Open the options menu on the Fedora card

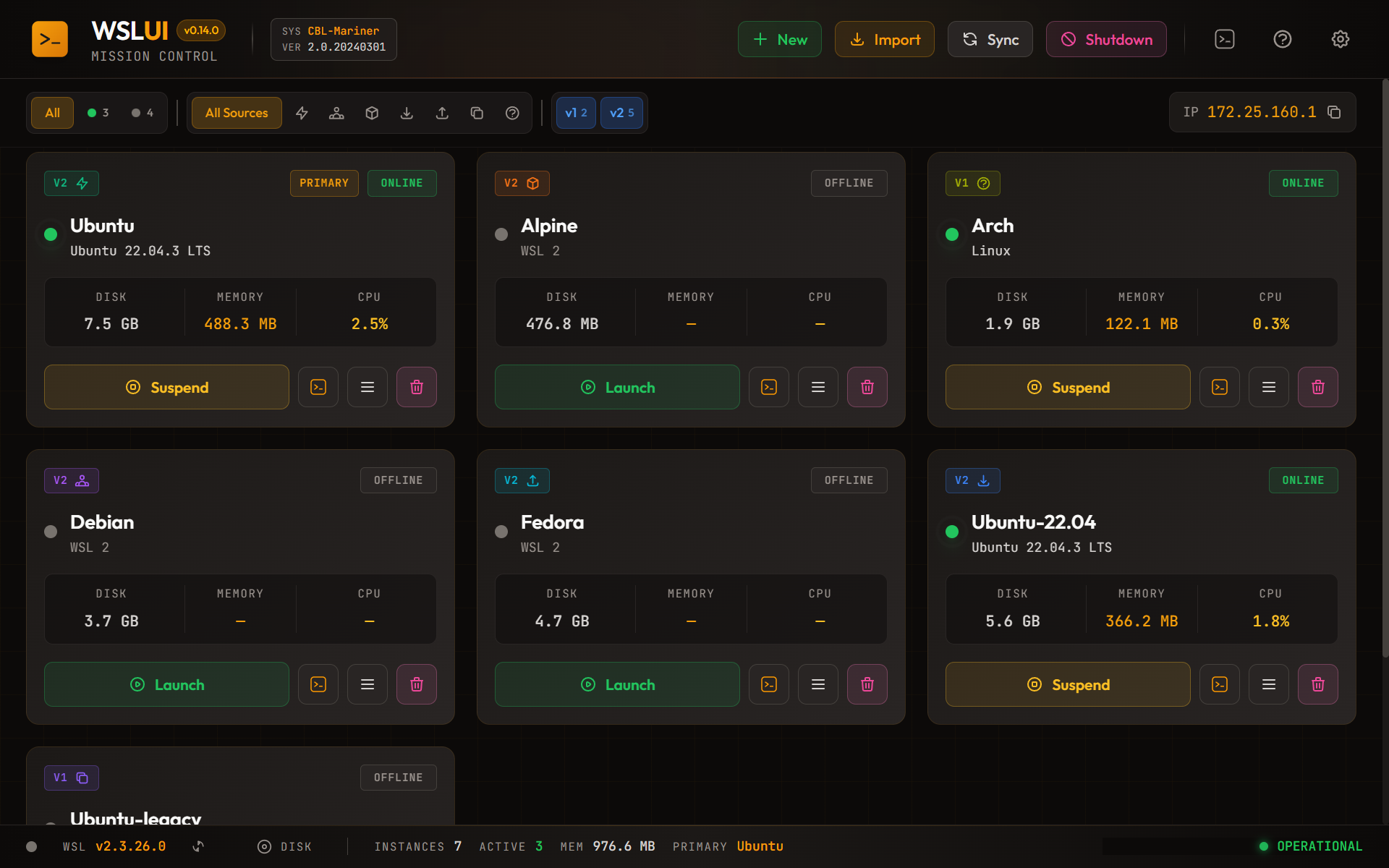point(817,684)
